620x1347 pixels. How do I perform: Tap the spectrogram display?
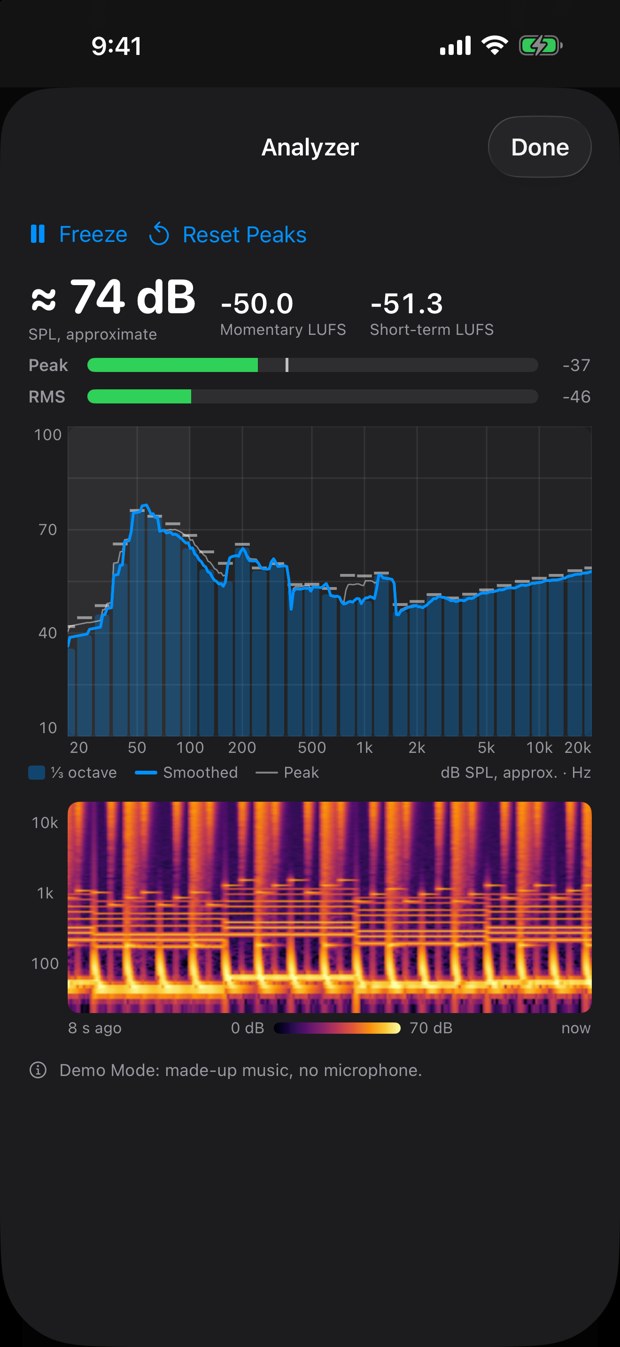point(330,907)
